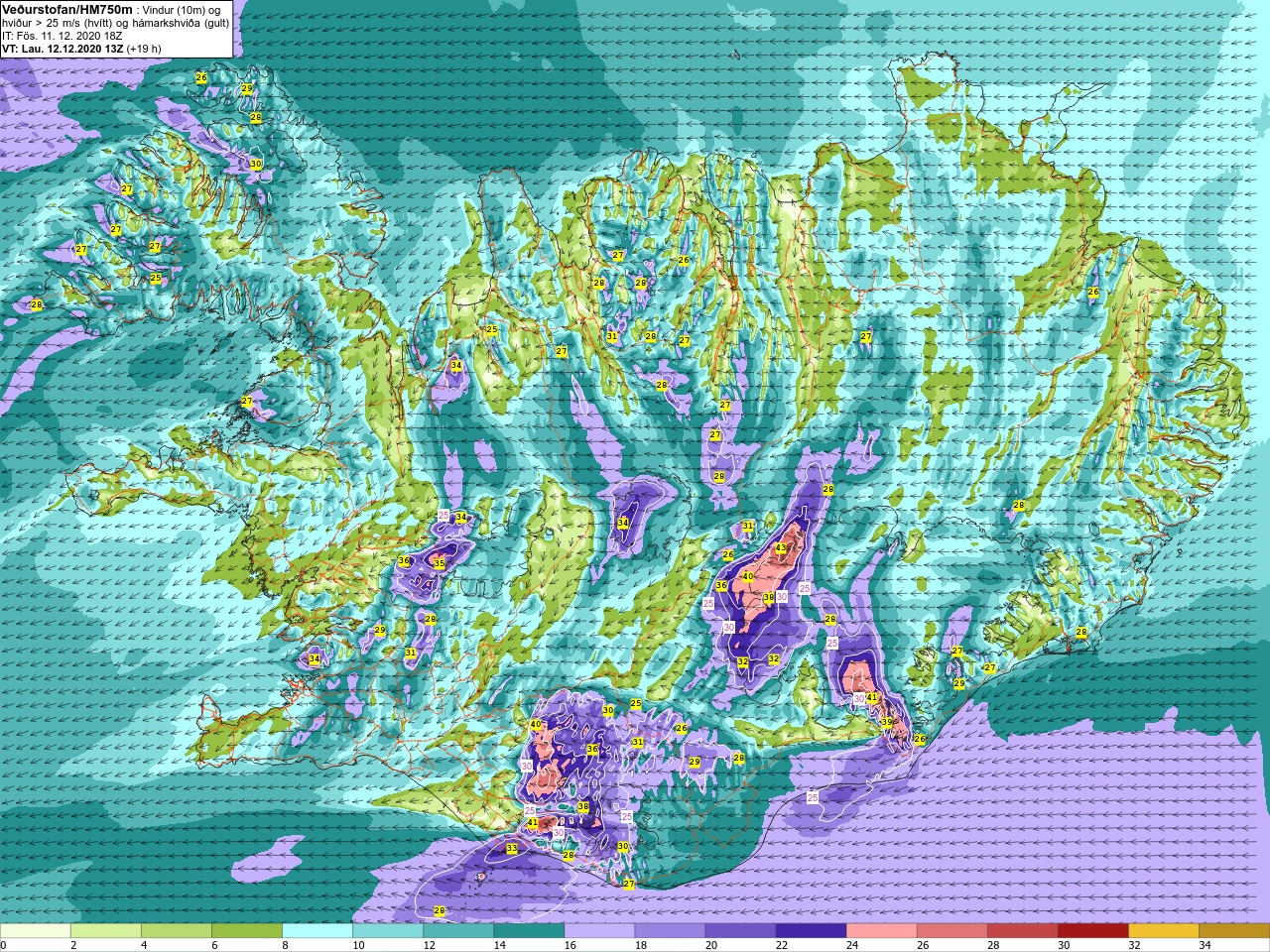
Task: Select the 'IT: Fös. 11. 12. 2020 18Z' line
Action: [63, 36]
